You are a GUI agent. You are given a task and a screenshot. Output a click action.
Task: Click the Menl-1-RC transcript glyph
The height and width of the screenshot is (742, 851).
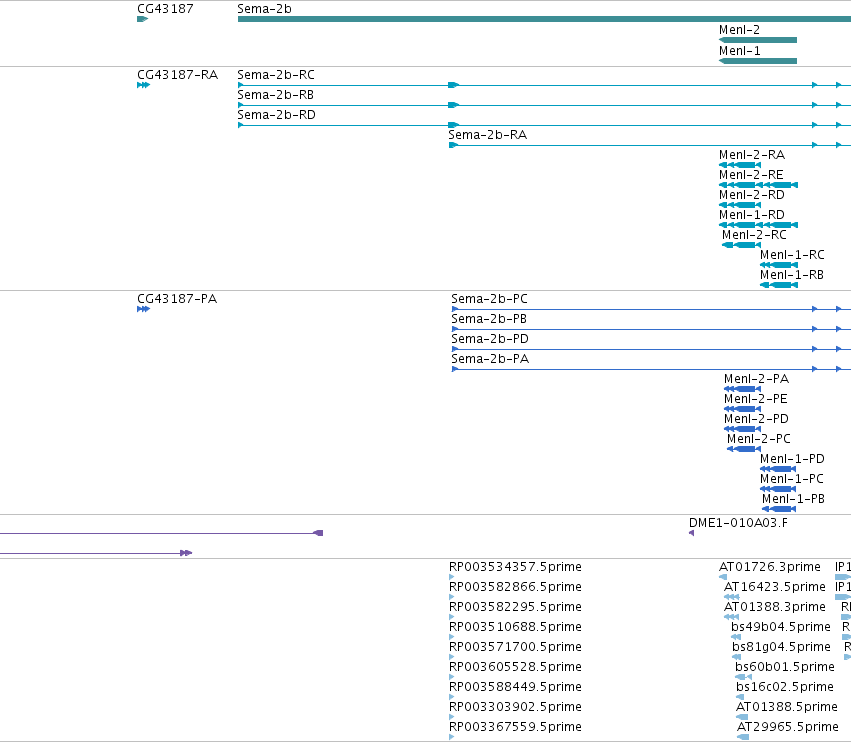tap(779, 265)
